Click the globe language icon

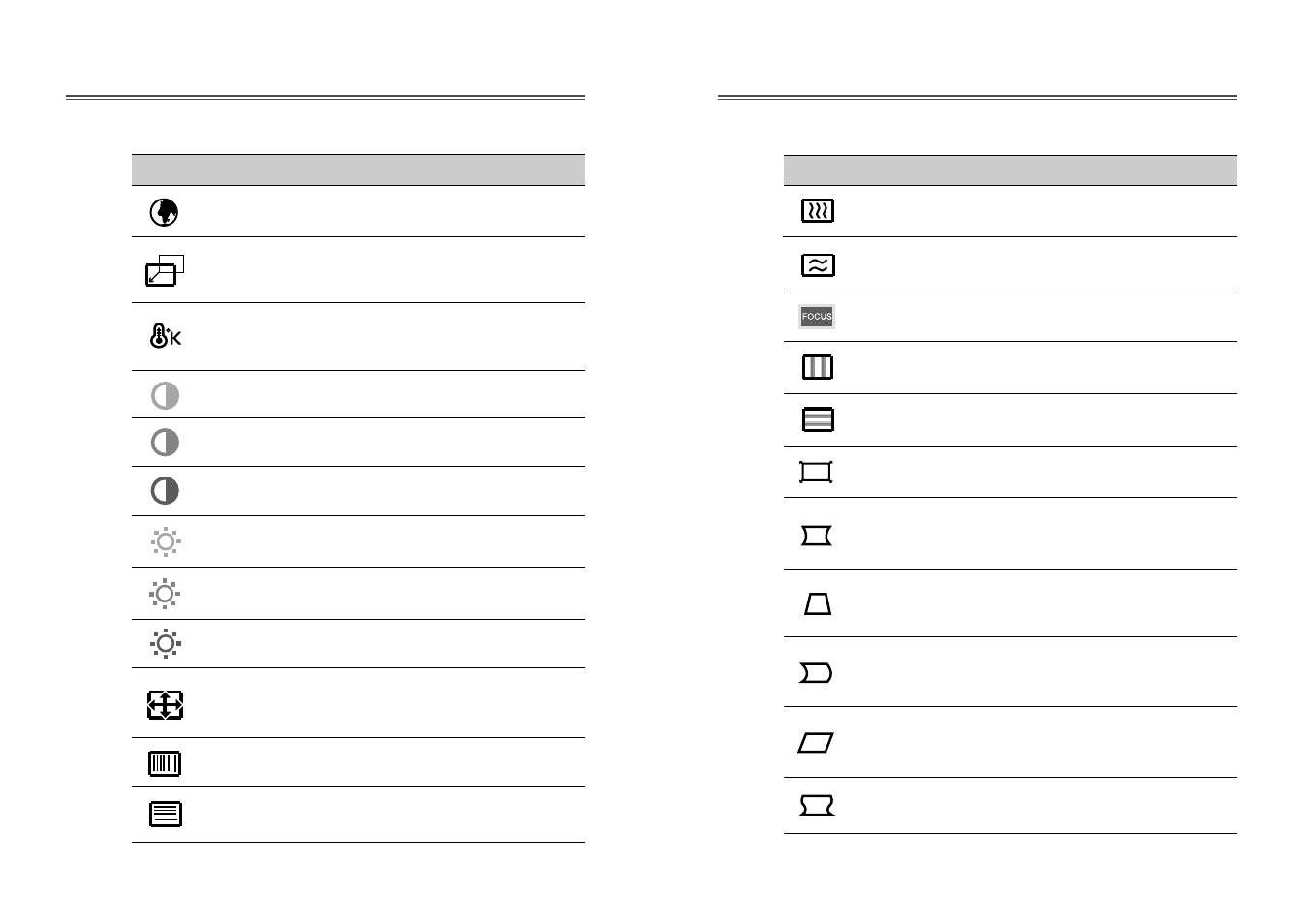click(x=164, y=212)
